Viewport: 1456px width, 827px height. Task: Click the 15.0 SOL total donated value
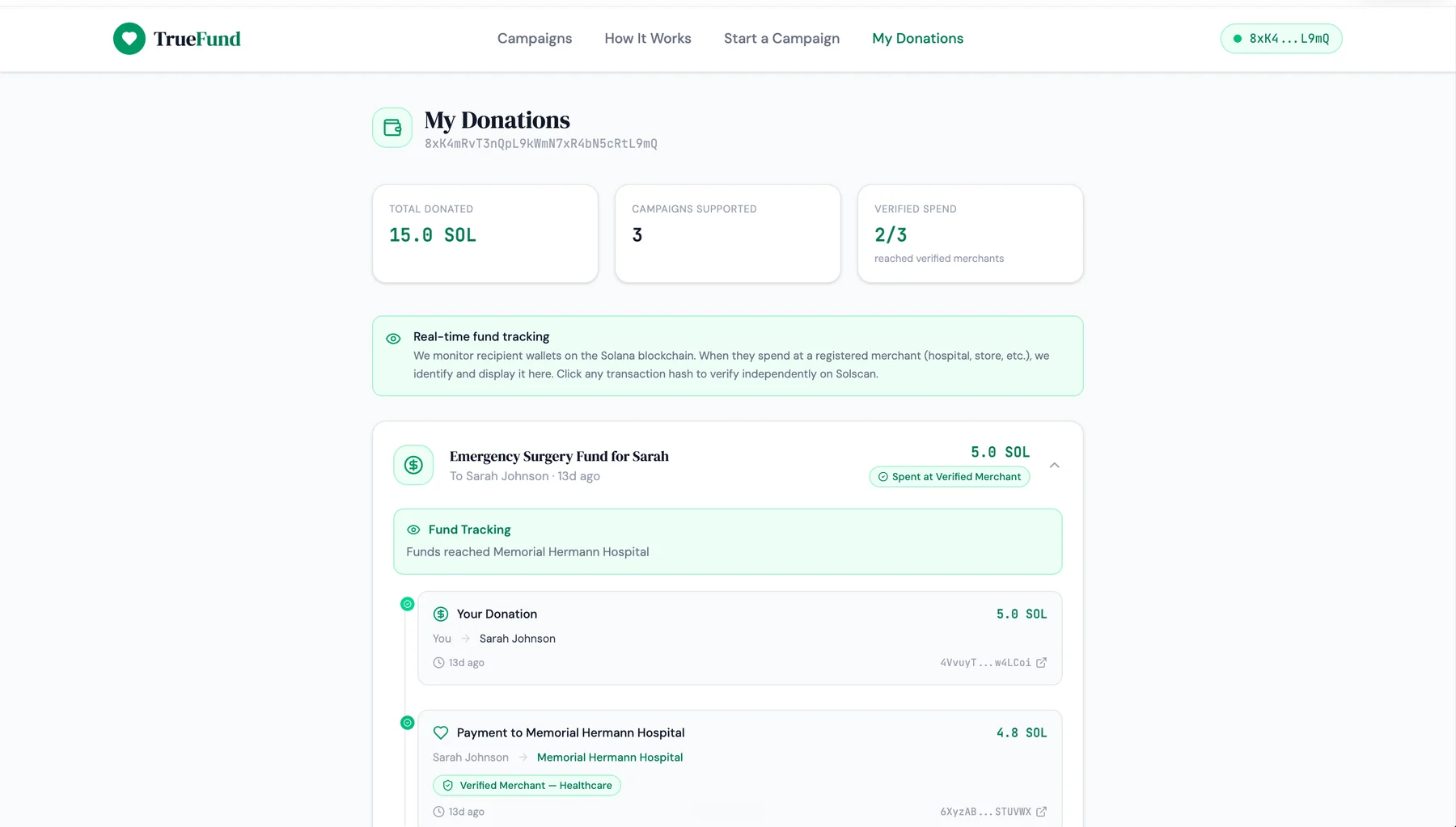pos(433,235)
